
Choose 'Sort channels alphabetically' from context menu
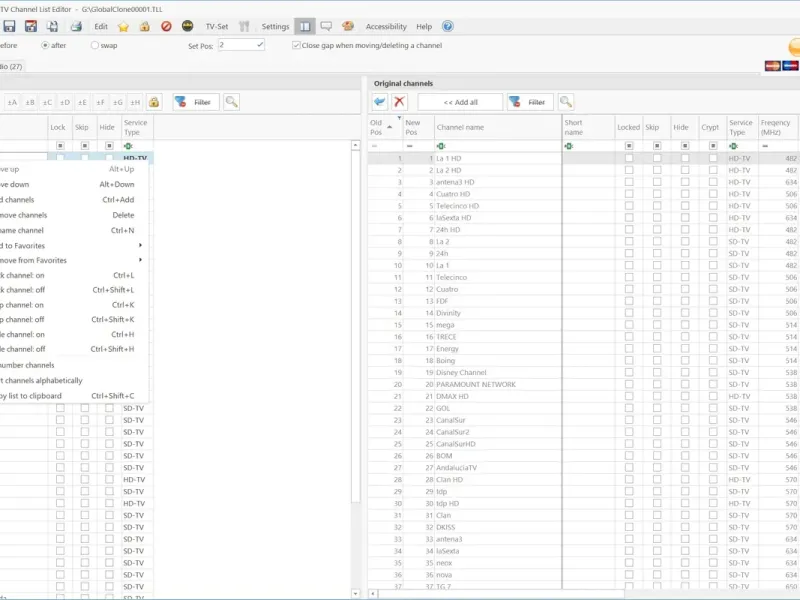click(x=41, y=381)
